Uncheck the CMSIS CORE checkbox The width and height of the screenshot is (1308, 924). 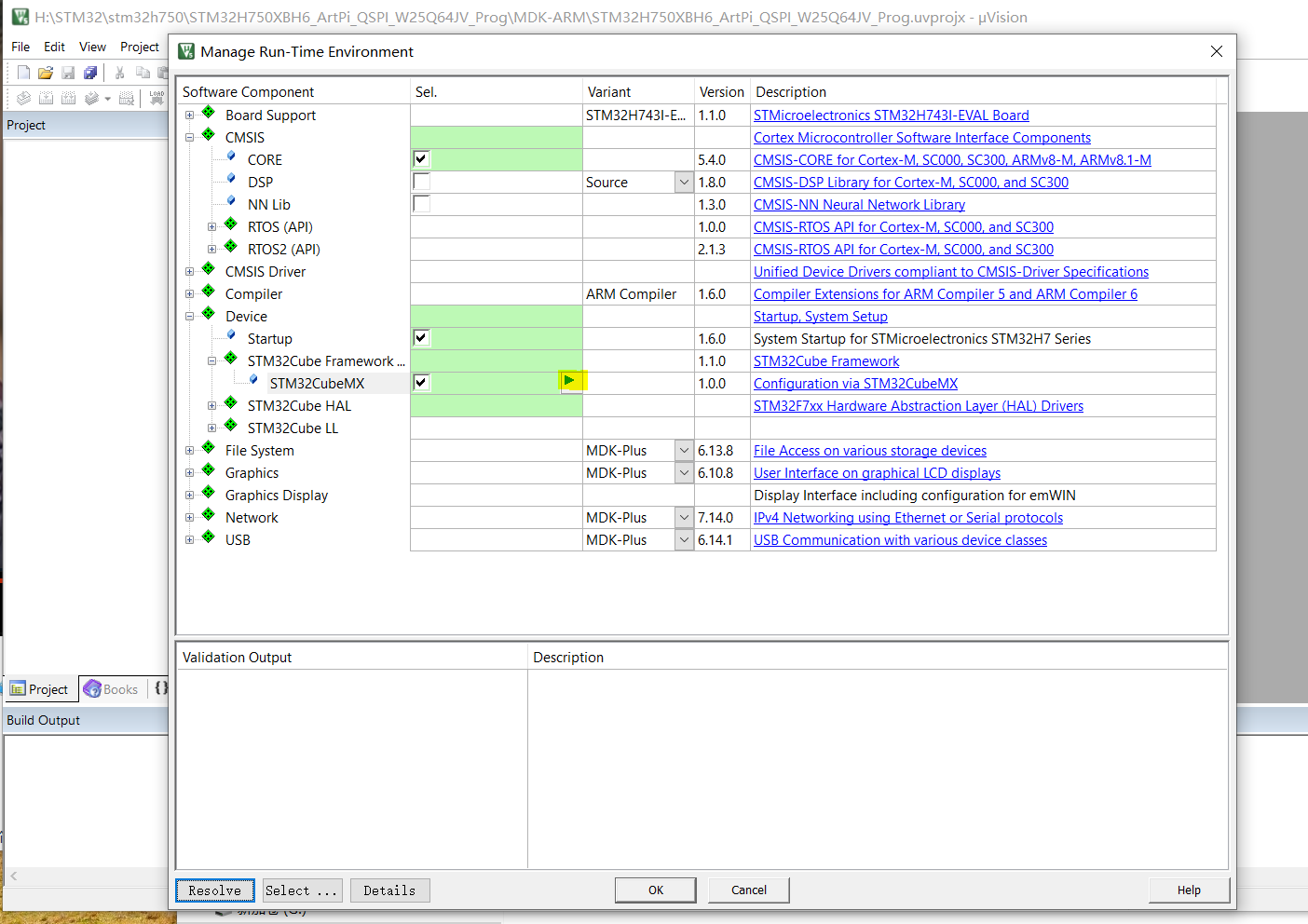click(x=421, y=159)
